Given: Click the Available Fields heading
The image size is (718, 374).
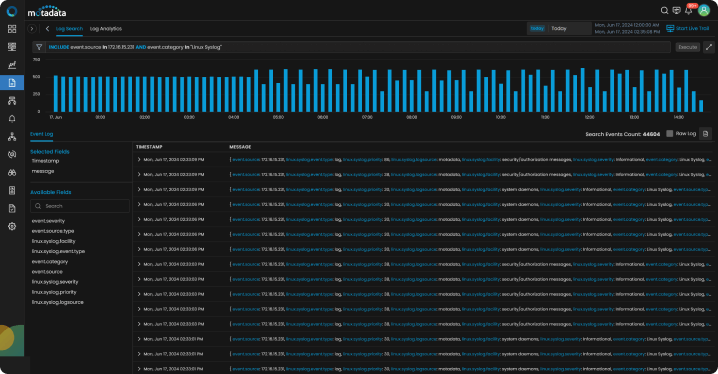Looking at the screenshot, I should pos(51,192).
